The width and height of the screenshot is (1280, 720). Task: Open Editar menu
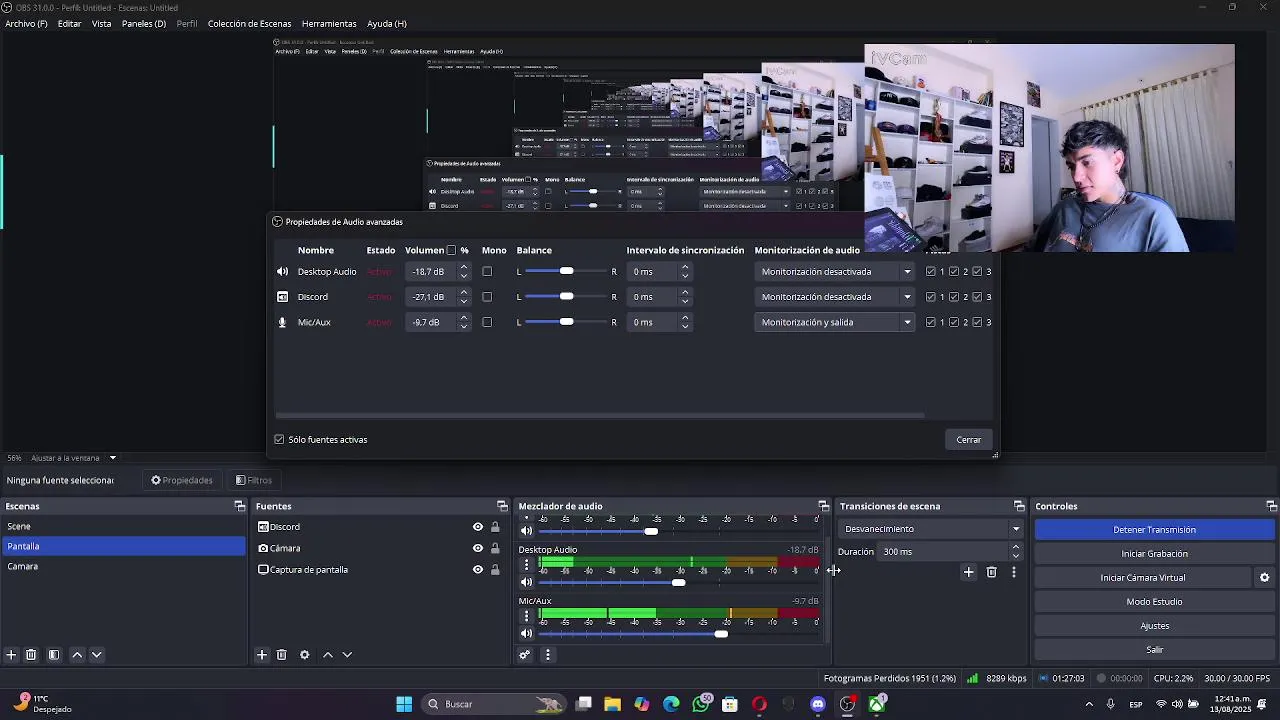pyautogui.click(x=69, y=24)
